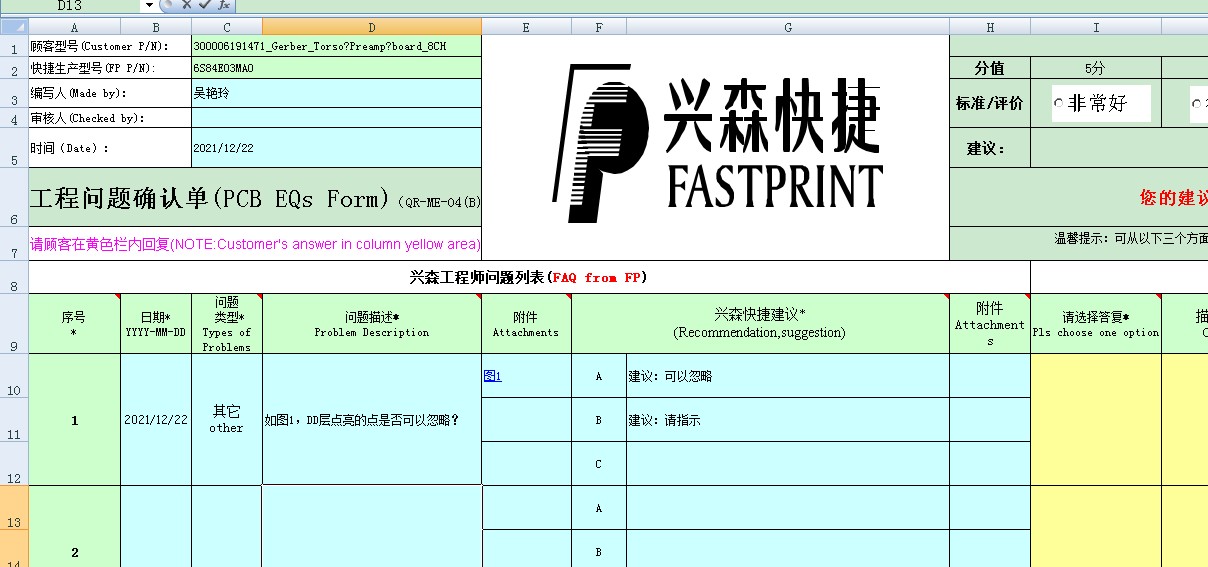Viewport: 1208px width, 567px height.
Task: Click option C label in row 12
Action: point(599,464)
